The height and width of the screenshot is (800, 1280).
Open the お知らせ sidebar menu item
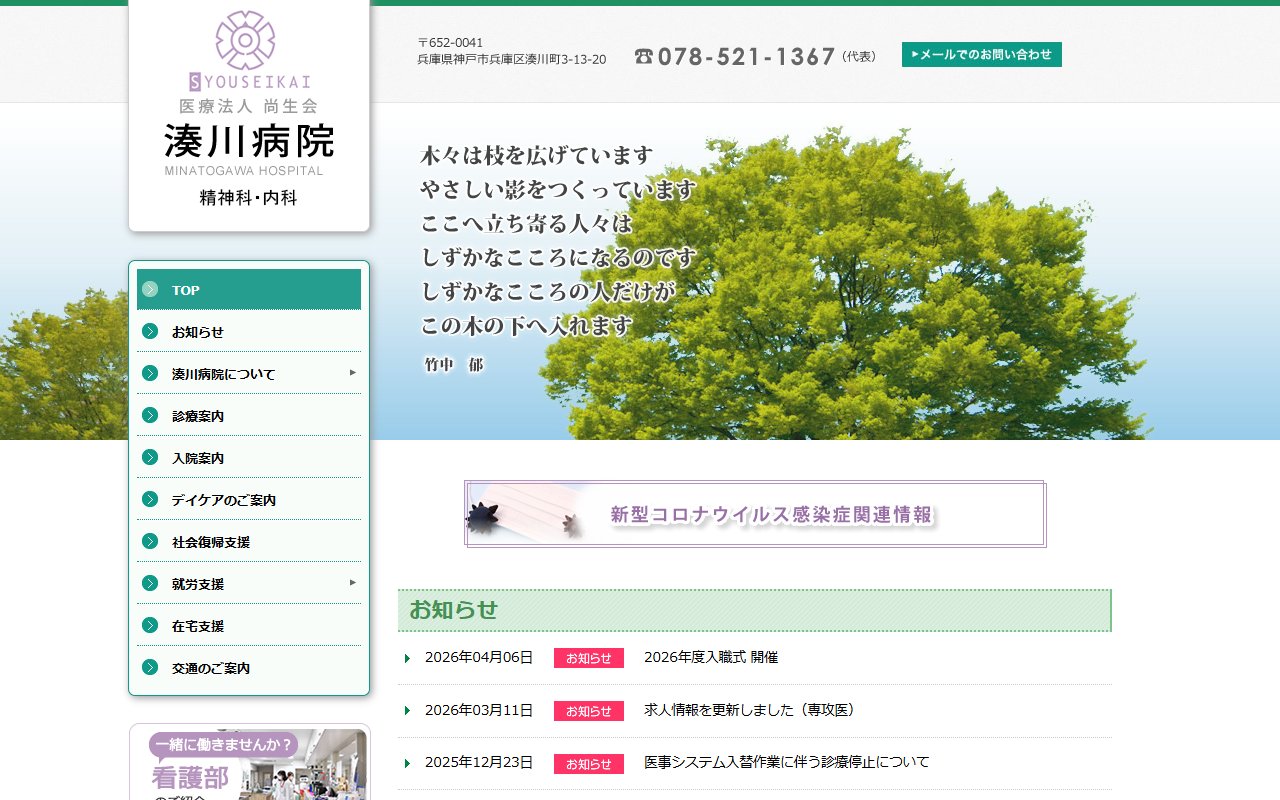[x=249, y=331]
